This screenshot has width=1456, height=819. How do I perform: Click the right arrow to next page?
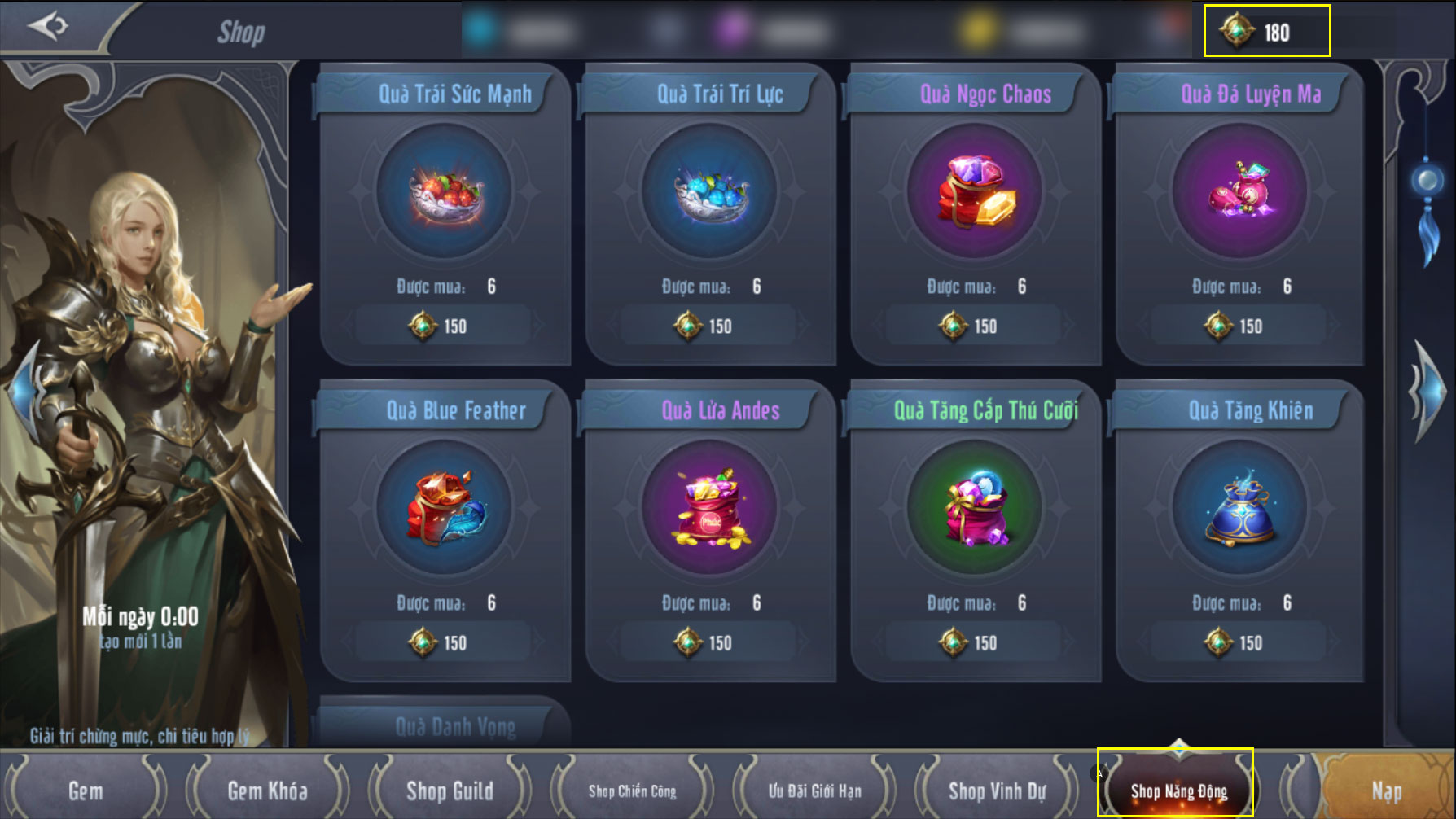pyautogui.click(x=1427, y=392)
